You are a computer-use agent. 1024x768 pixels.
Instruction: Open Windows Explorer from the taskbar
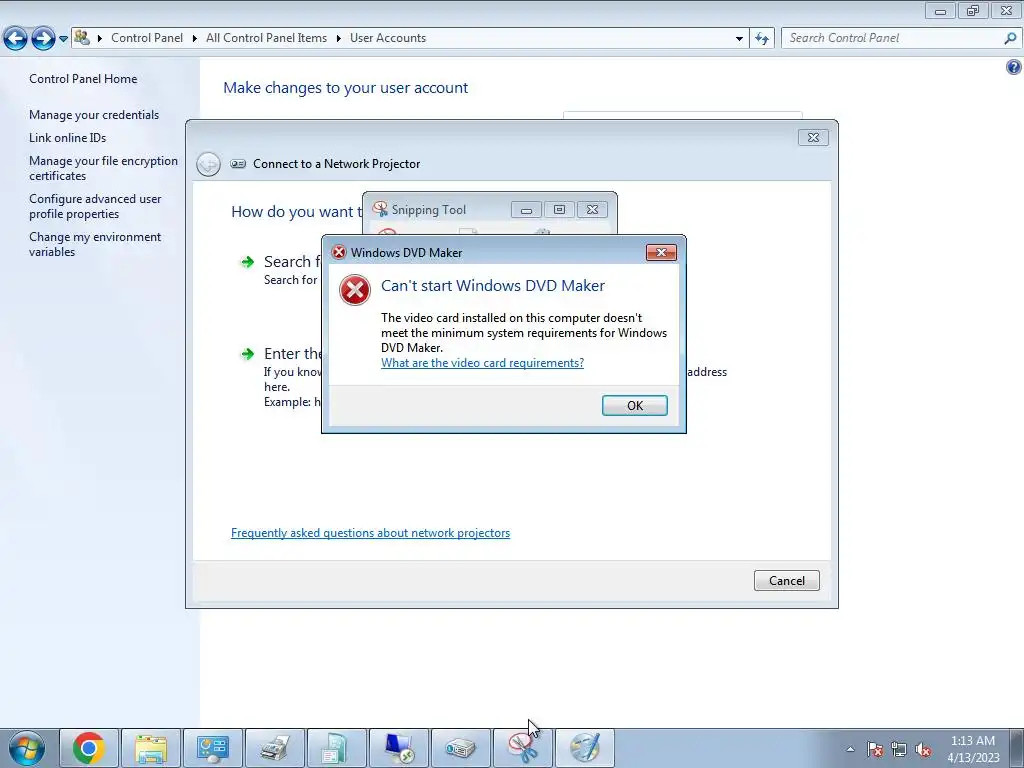[x=151, y=748]
